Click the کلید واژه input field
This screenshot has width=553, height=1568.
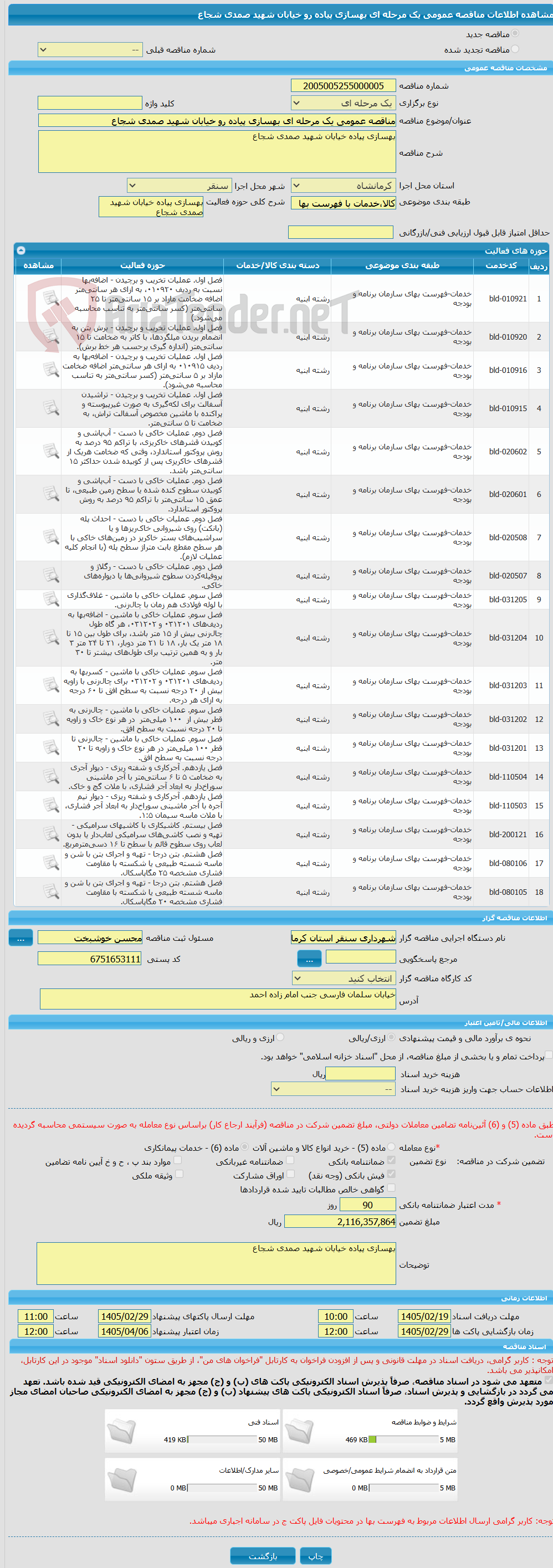point(90,103)
